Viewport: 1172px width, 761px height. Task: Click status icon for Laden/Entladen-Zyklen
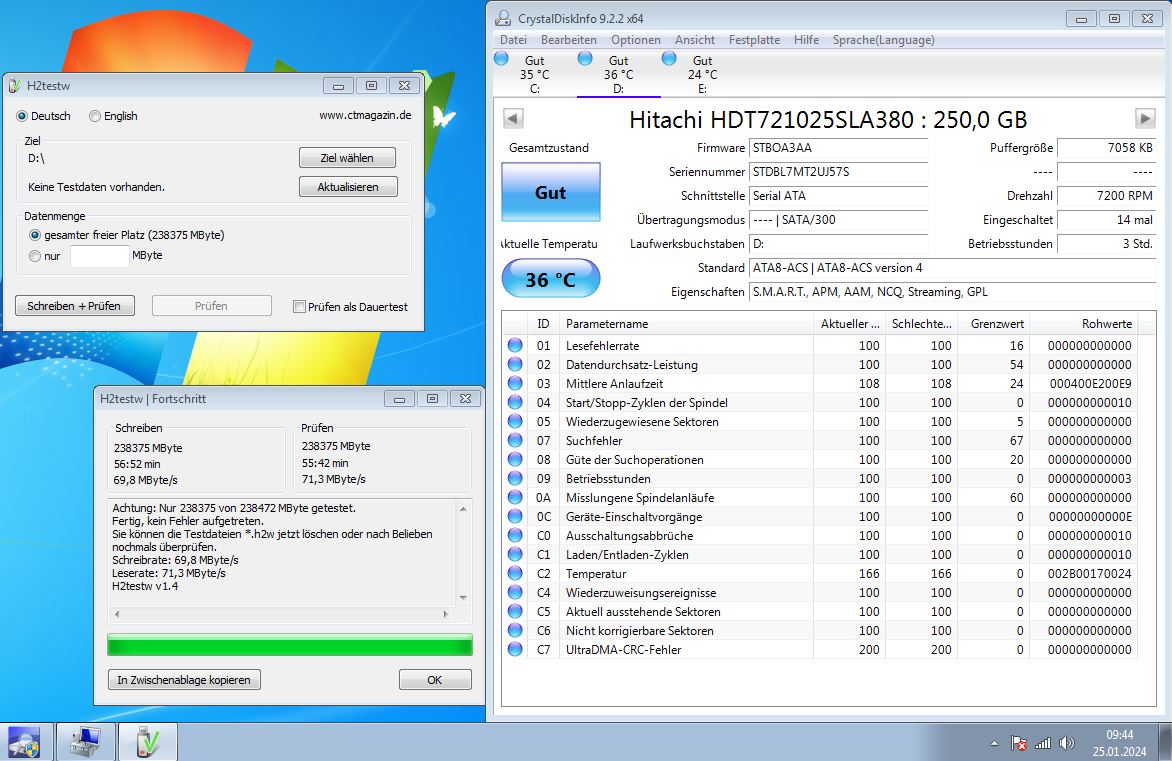point(515,554)
